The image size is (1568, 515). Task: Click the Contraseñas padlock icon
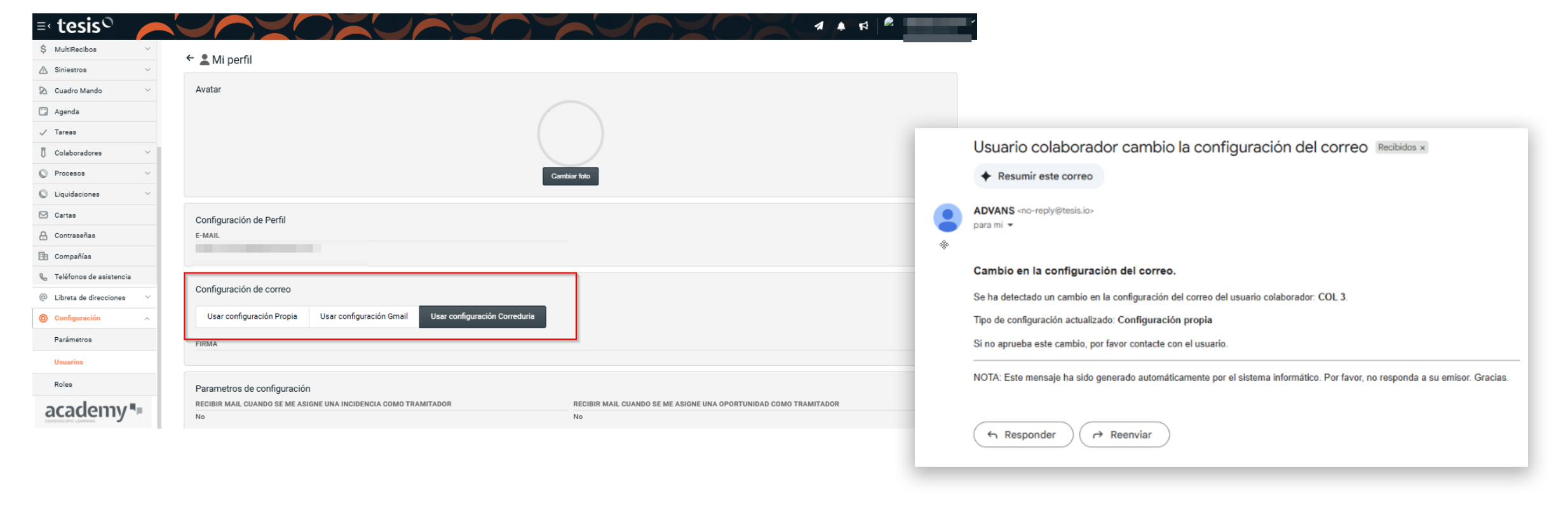click(x=43, y=236)
